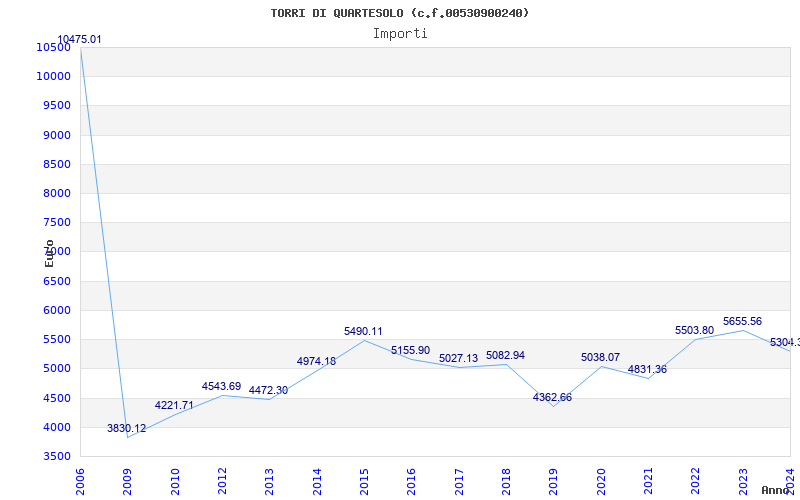
Task: Click the 4831.36 value label
Action: [647, 369]
